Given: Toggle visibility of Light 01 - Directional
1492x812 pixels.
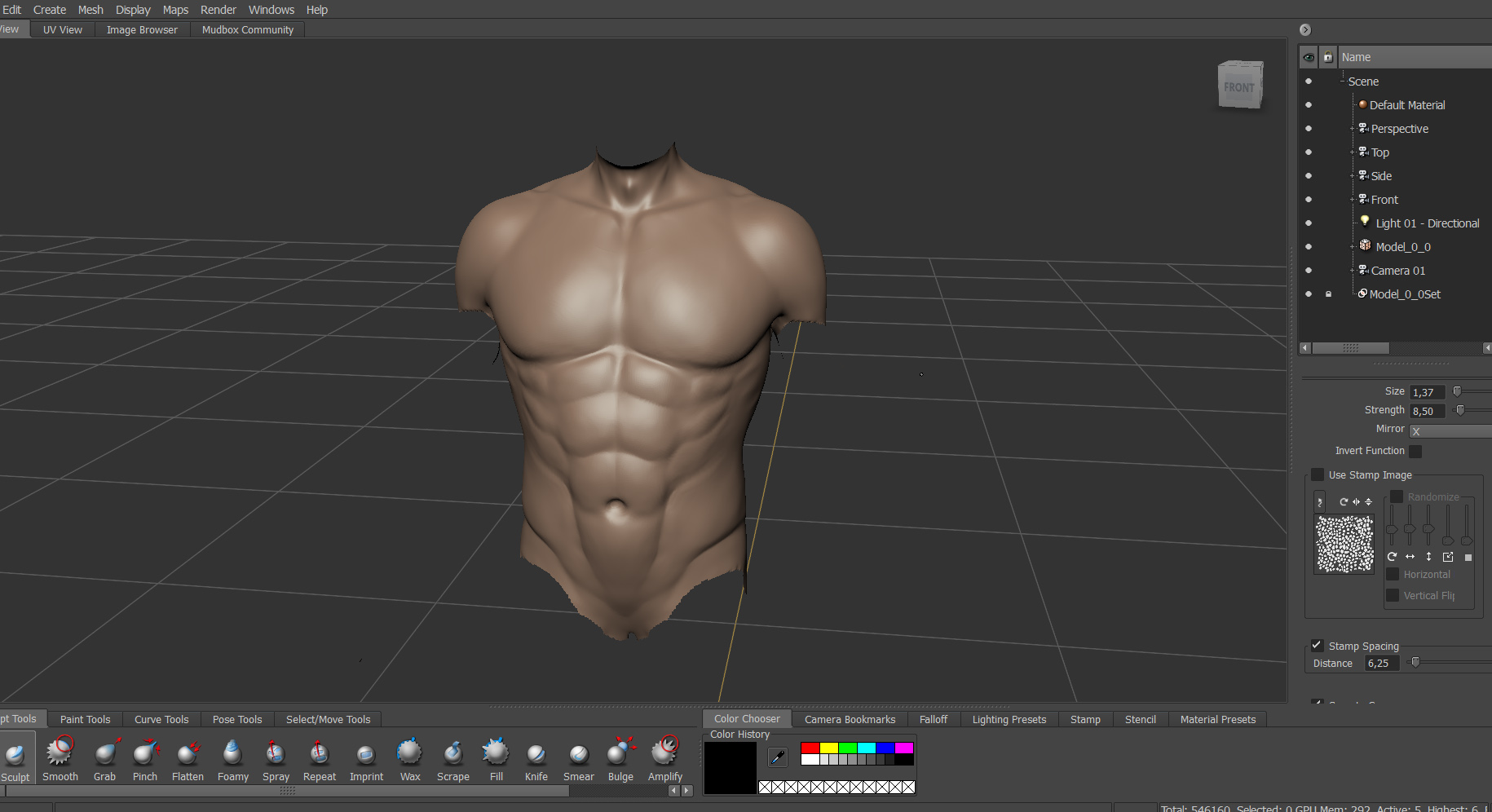Looking at the screenshot, I should 1309,223.
